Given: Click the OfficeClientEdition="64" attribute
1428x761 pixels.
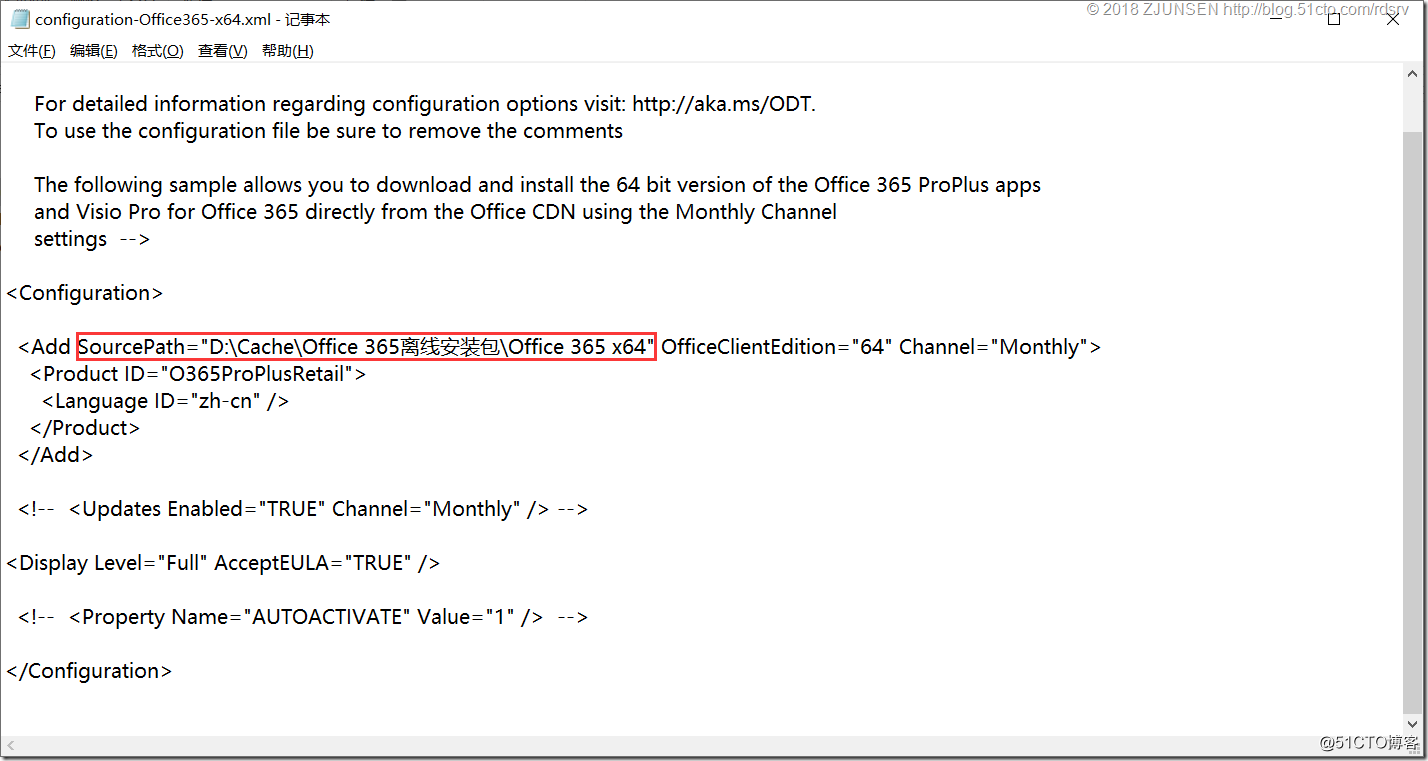Looking at the screenshot, I should point(777,347).
